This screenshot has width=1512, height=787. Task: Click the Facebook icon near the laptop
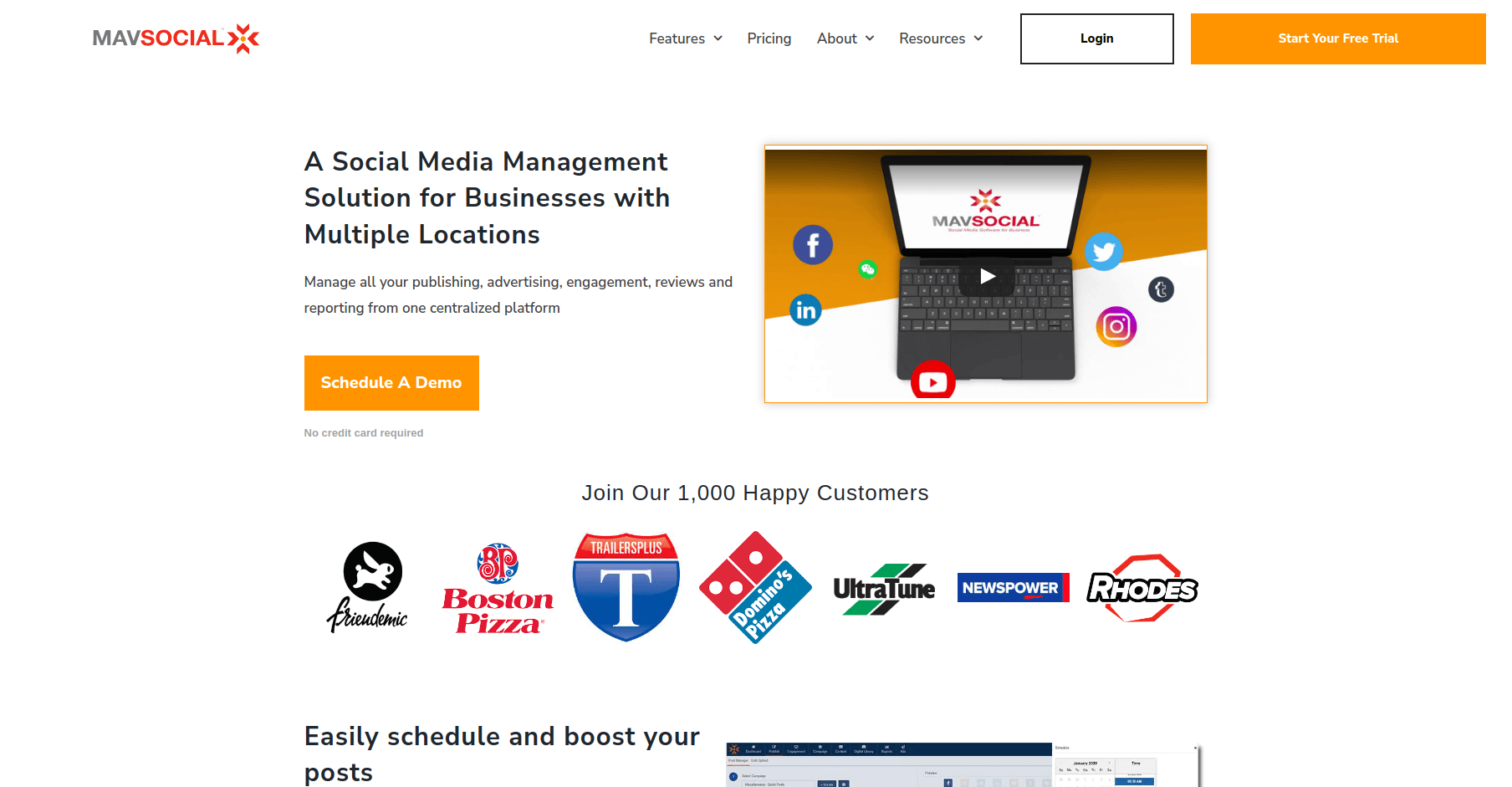click(x=812, y=244)
